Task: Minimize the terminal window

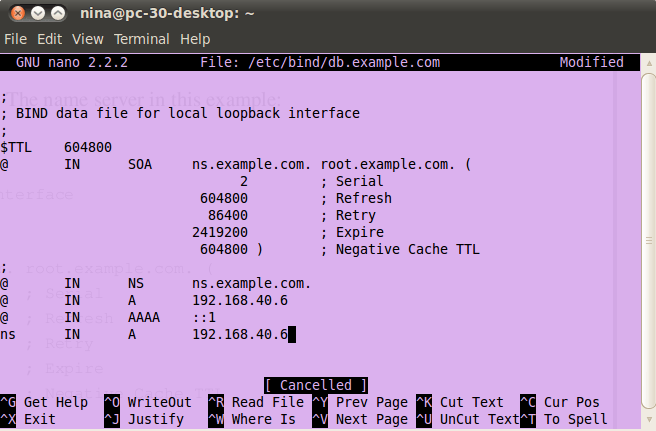Action: click(x=38, y=13)
